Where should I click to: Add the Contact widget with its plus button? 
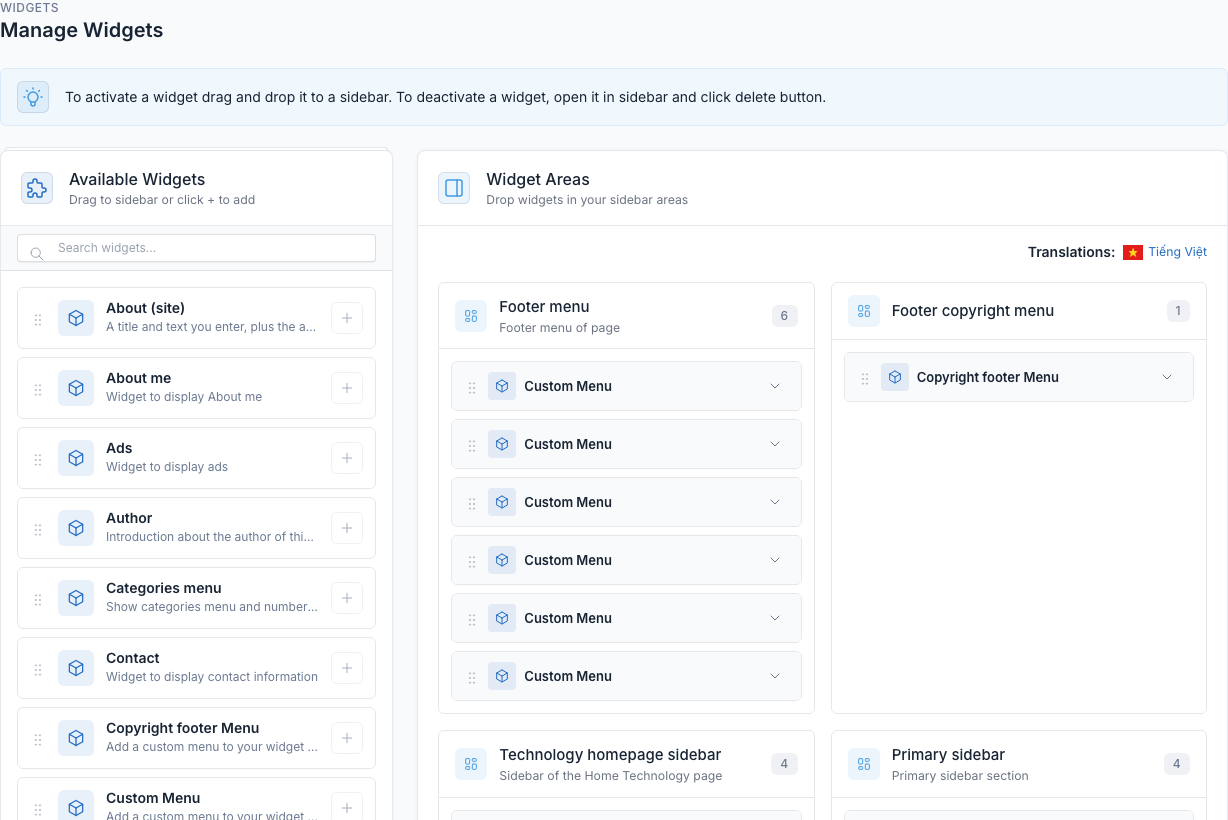pos(347,668)
